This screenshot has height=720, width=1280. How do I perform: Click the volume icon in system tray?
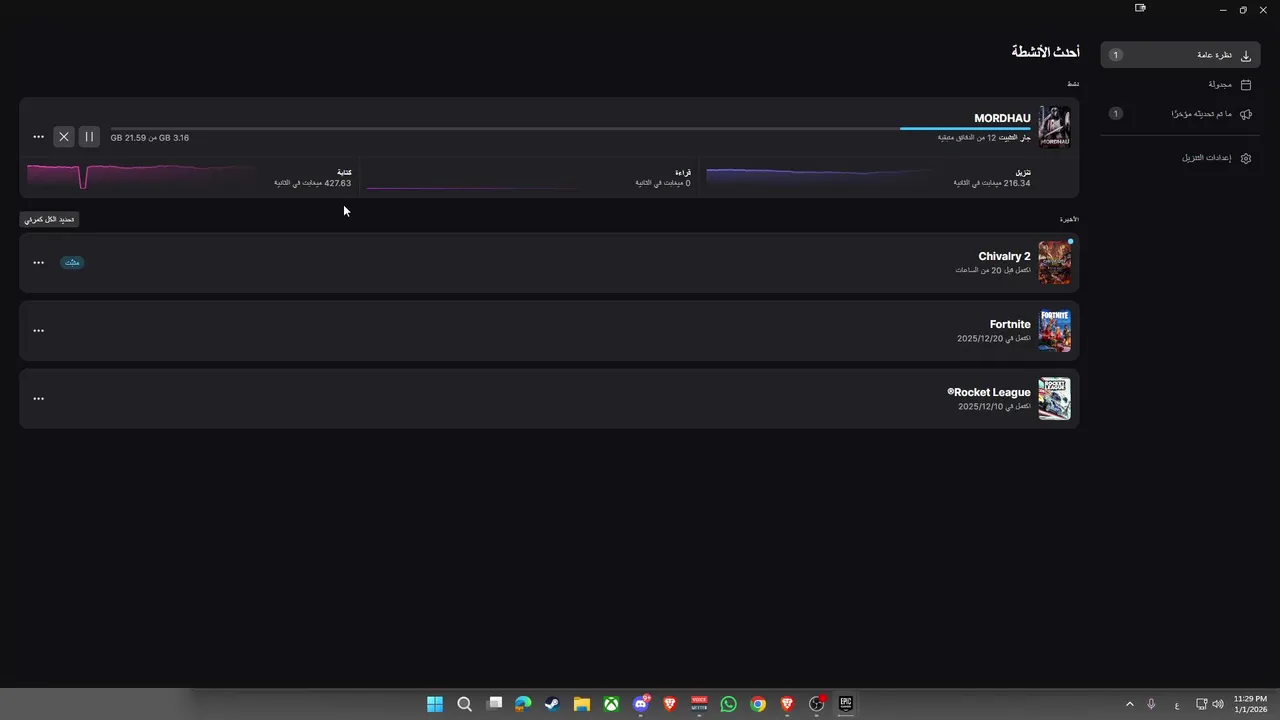tap(1218, 704)
